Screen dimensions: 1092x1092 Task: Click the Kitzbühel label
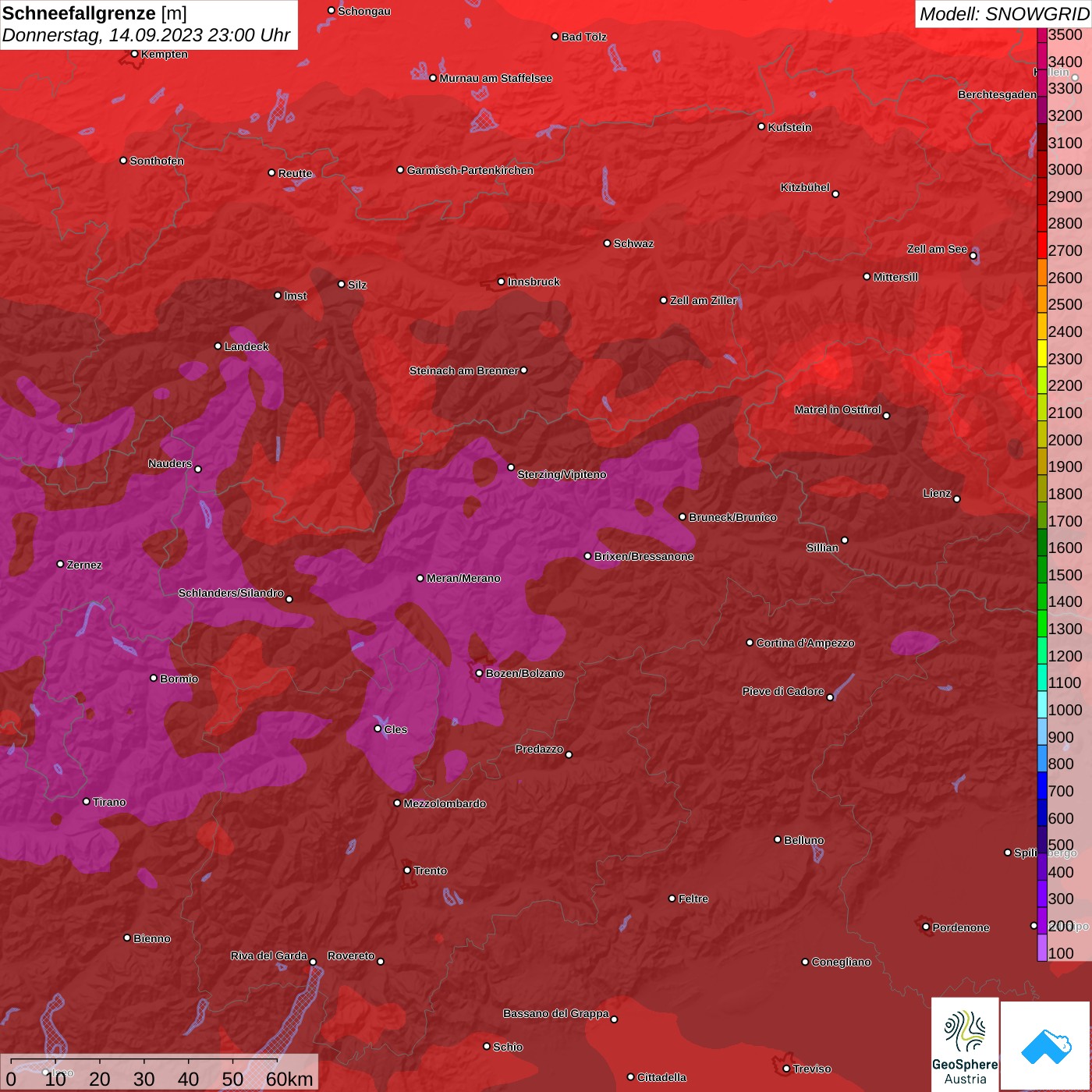[805, 187]
